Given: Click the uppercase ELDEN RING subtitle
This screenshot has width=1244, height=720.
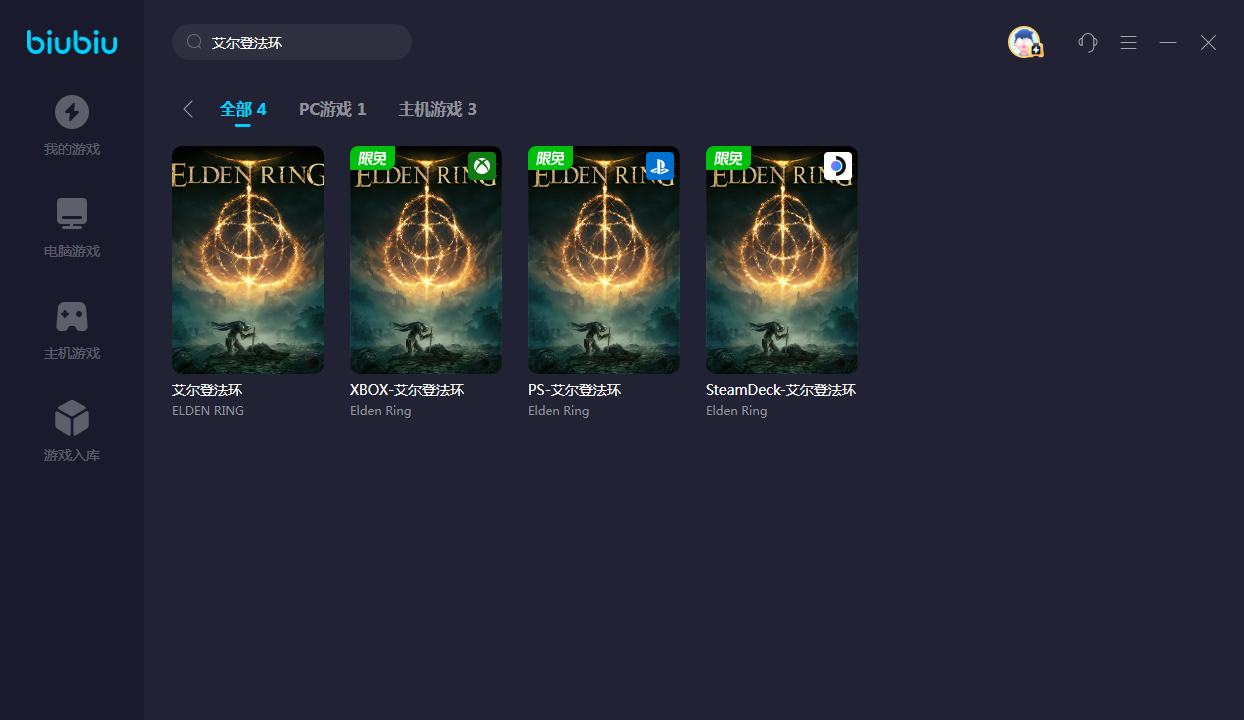Looking at the screenshot, I should pos(208,411).
